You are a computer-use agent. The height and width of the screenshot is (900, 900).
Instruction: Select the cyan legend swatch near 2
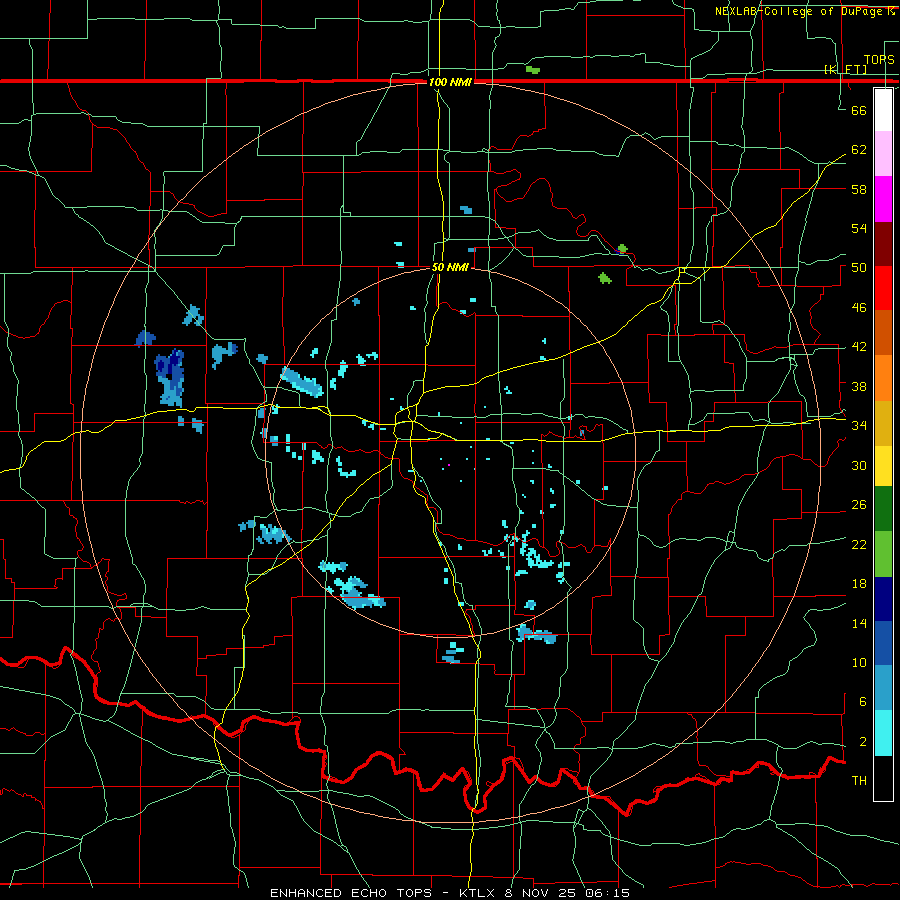pyautogui.click(x=883, y=733)
